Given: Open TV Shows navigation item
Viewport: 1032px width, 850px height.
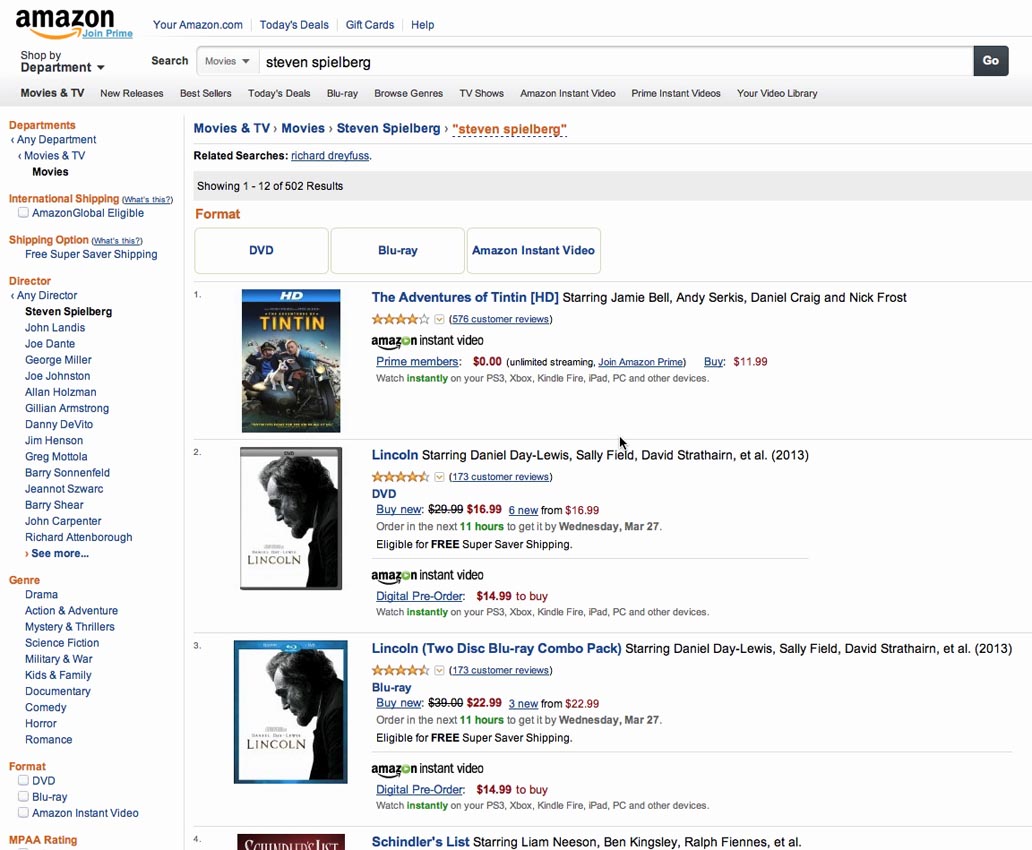Looking at the screenshot, I should click(481, 93).
